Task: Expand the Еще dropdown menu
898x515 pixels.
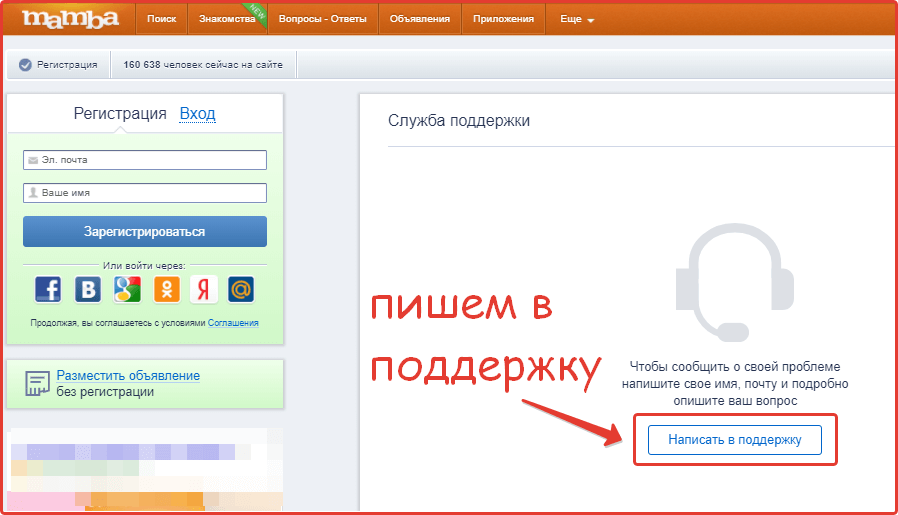Action: coord(577,19)
